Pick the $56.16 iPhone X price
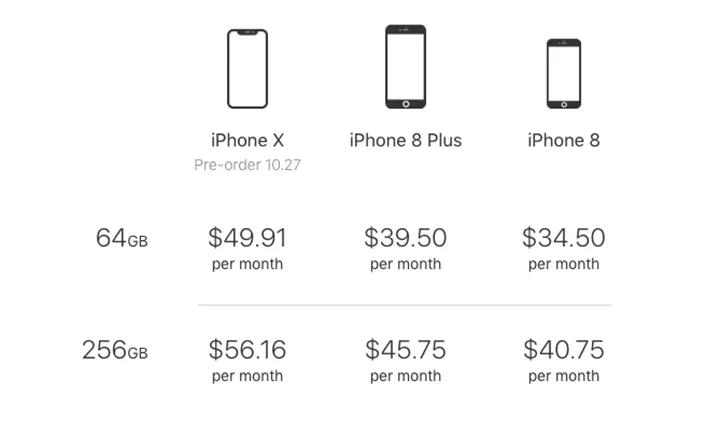Screen dimensions: 720x436 [247, 350]
